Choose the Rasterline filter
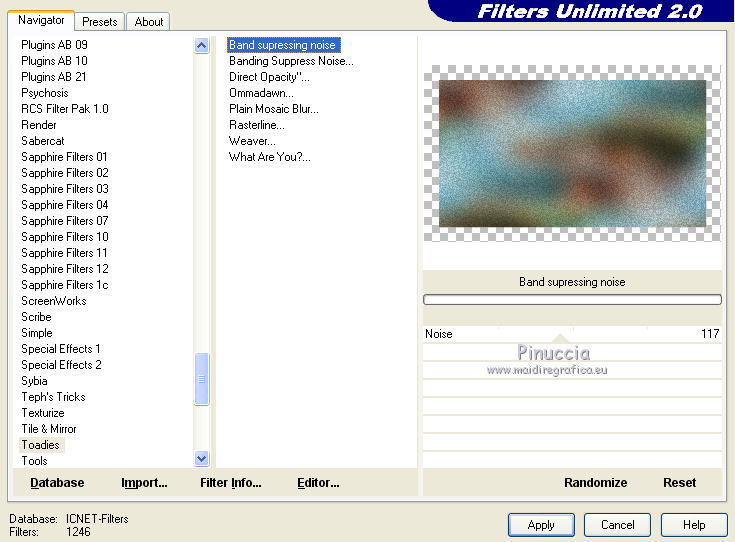The image size is (735, 542). tap(256, 125)
